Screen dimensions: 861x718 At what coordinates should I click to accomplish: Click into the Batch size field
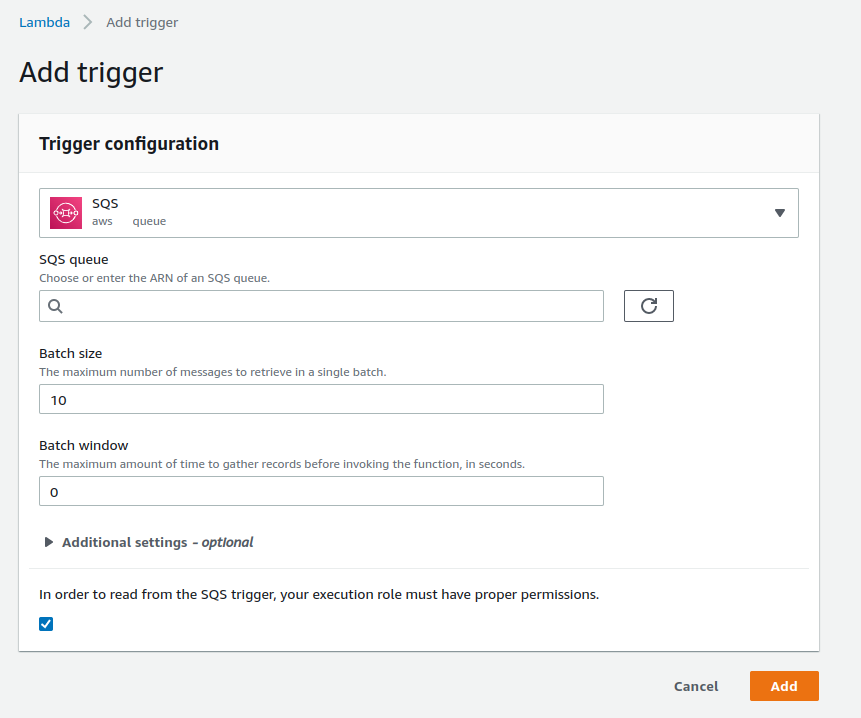(321, 399)
